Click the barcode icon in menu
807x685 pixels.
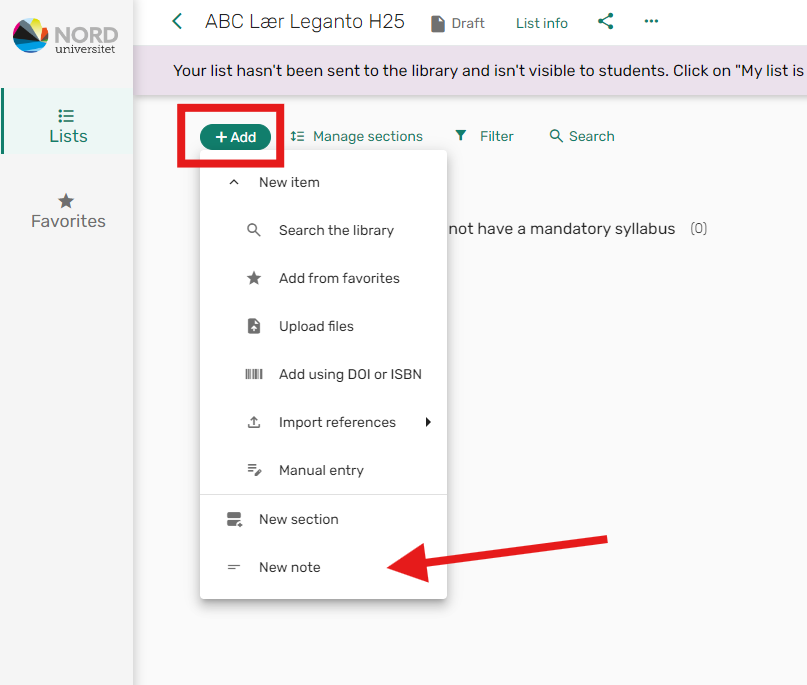coord(254,374)
